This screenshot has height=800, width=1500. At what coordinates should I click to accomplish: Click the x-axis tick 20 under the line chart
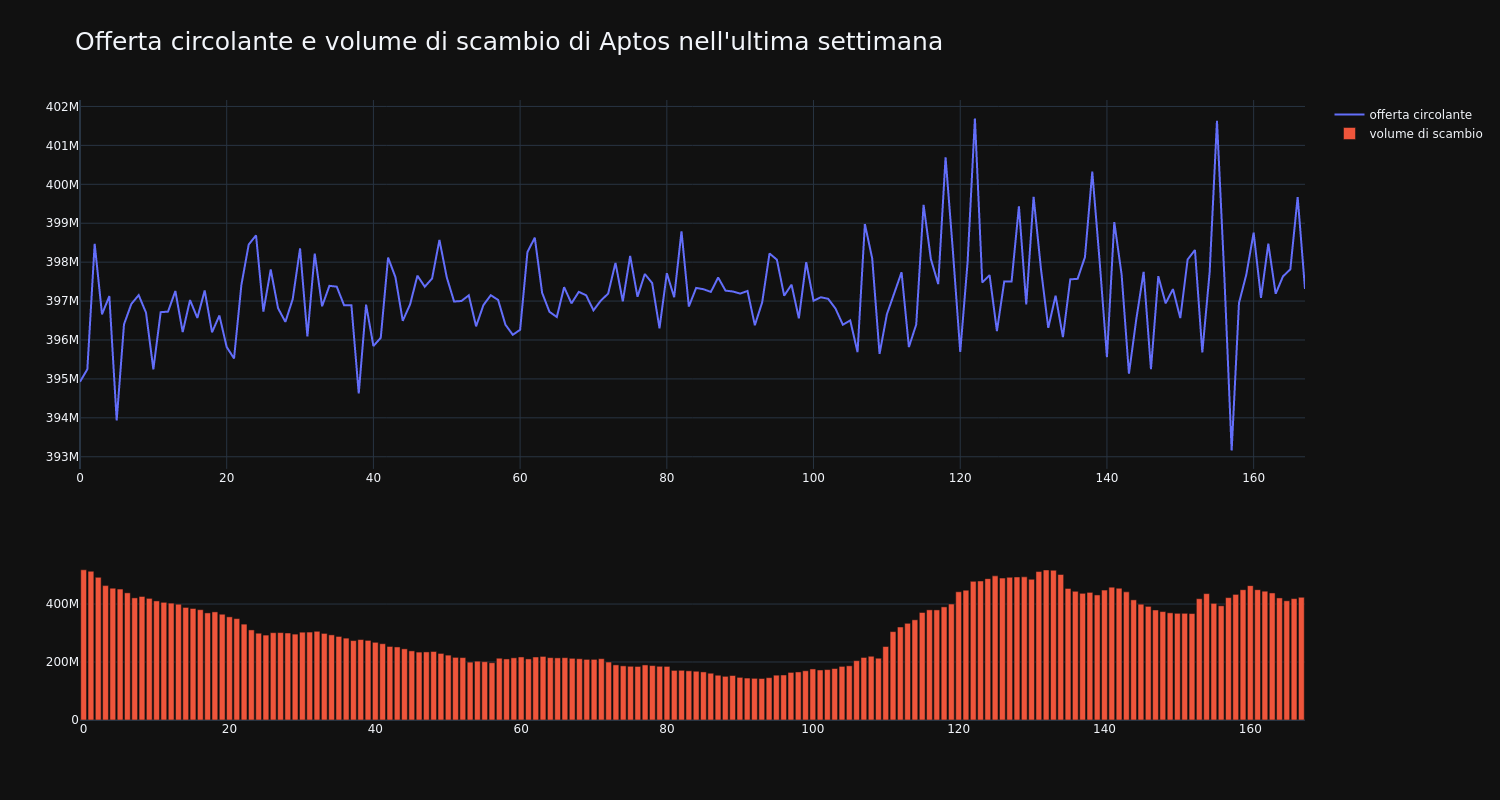coord(226,478)
